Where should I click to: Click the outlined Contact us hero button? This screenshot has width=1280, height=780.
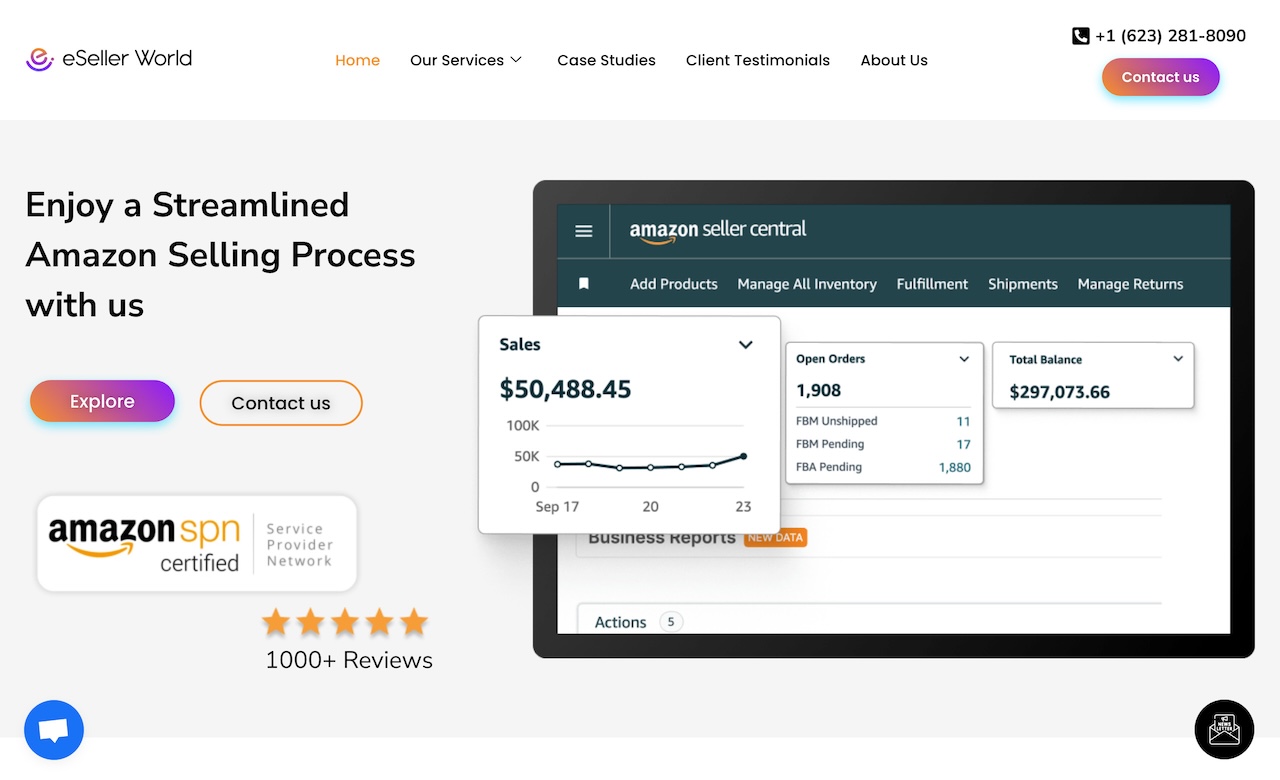pos(281,403)
